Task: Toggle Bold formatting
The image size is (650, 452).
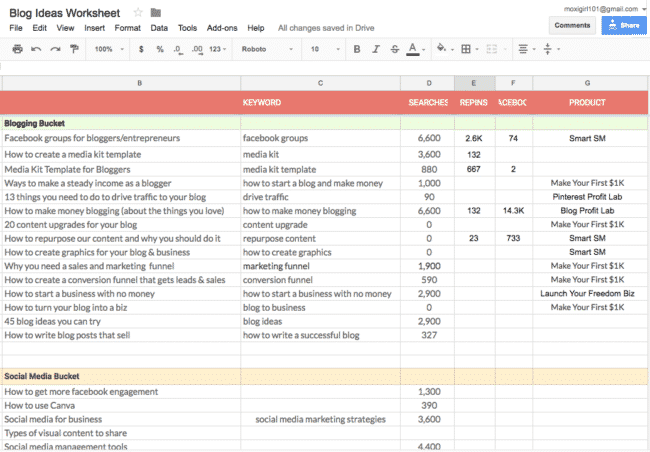Action: [357, 49]
